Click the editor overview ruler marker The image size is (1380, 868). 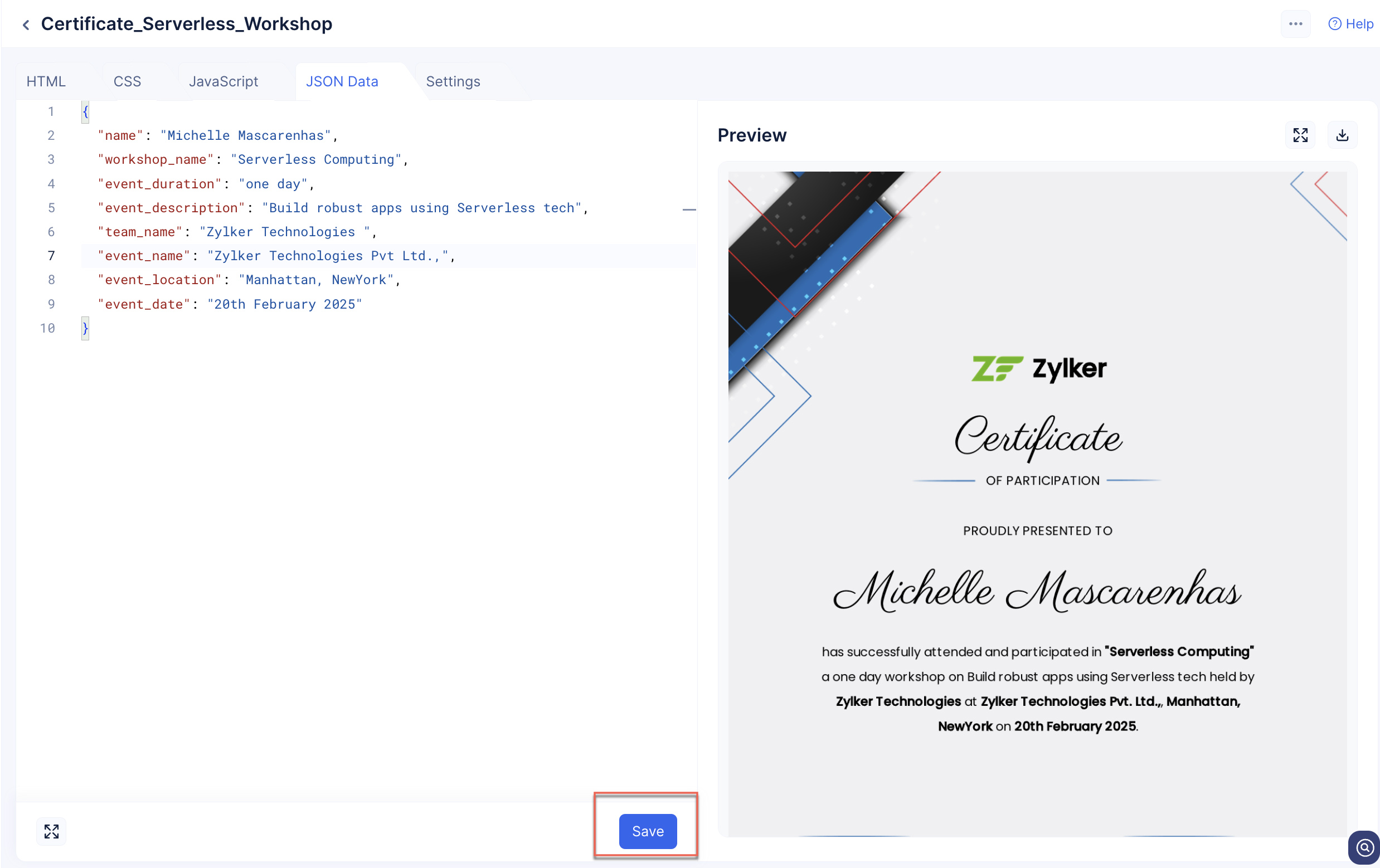(689, 209)
